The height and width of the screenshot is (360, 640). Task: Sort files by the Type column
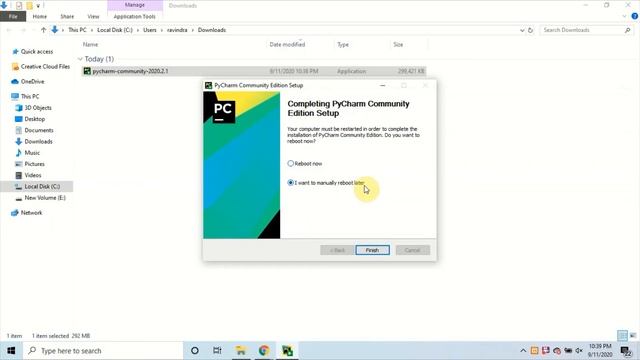343,44
